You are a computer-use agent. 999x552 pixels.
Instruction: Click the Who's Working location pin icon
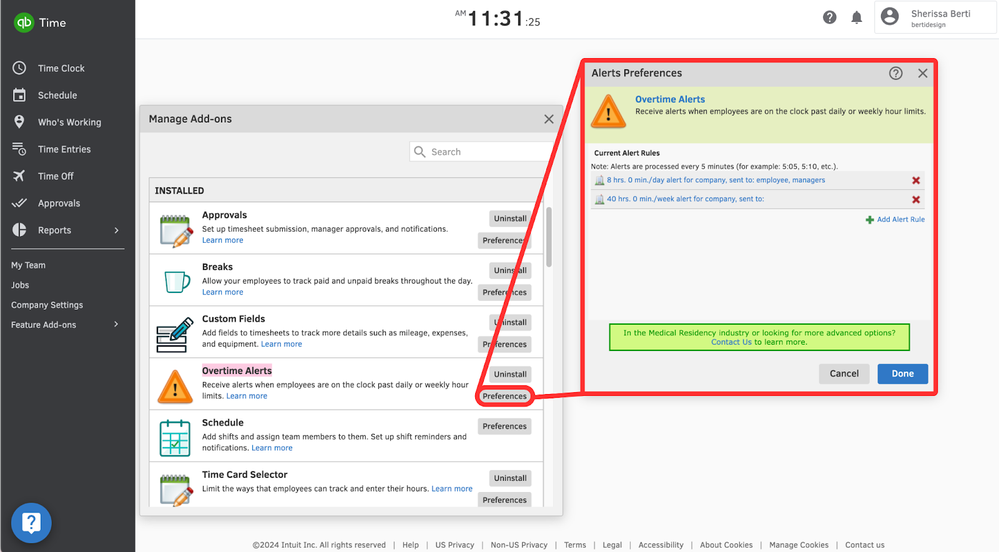(19, 122)
